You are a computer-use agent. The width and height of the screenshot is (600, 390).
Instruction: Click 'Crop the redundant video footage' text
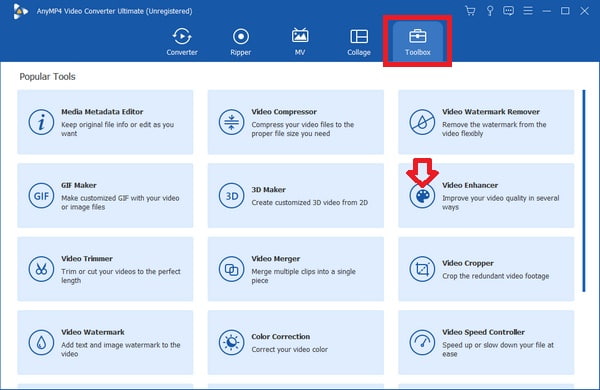coord(496,276)
